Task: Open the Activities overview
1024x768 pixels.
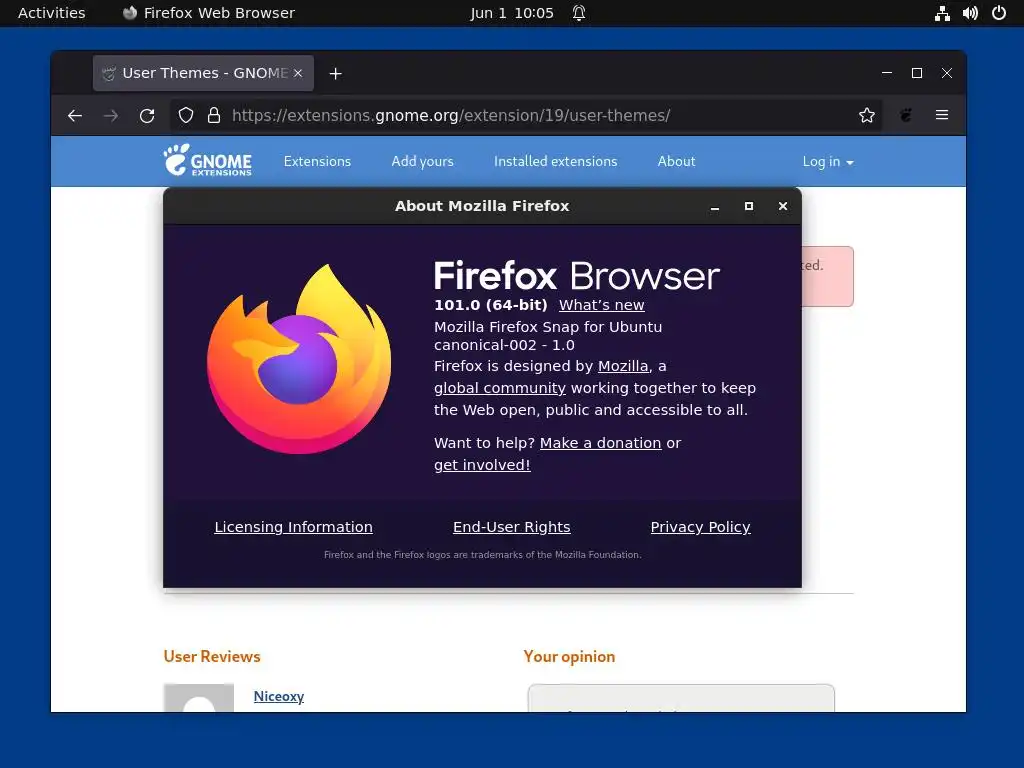Action: [x=52, y=13]
